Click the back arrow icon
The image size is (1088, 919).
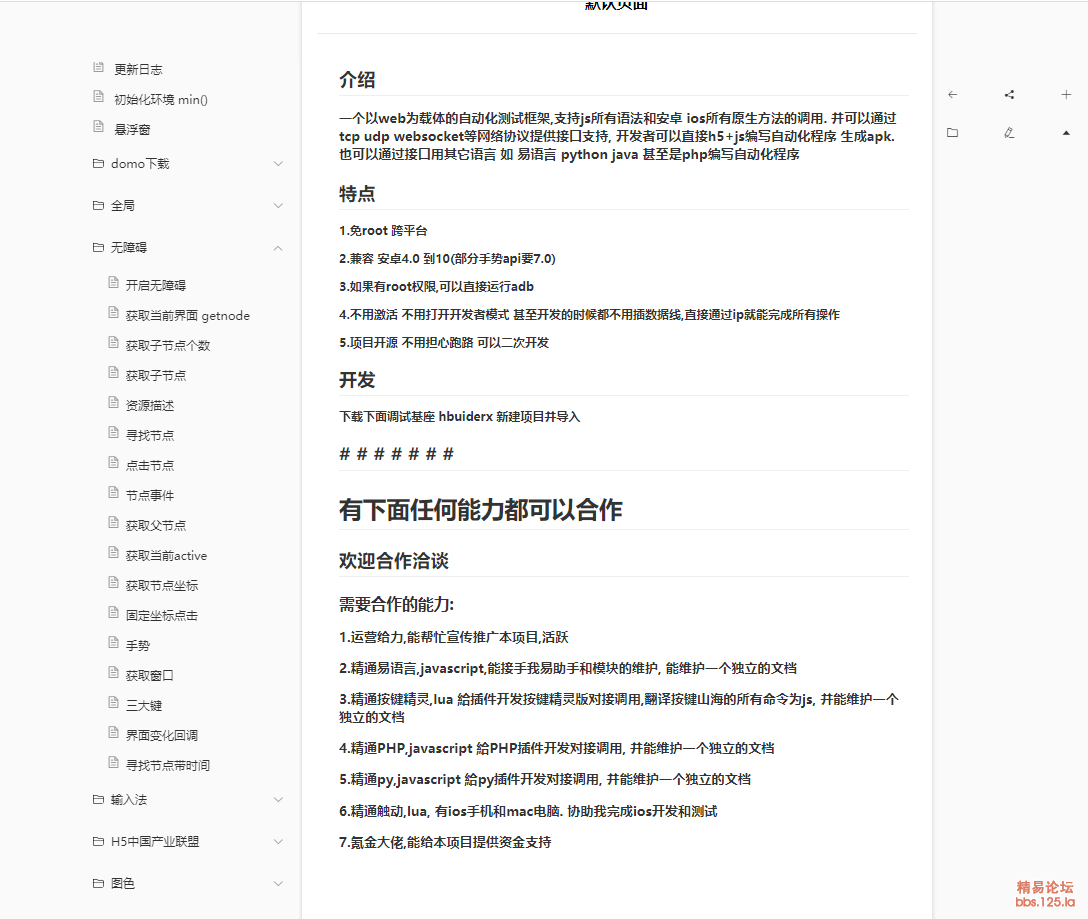(x=953, y=94)
